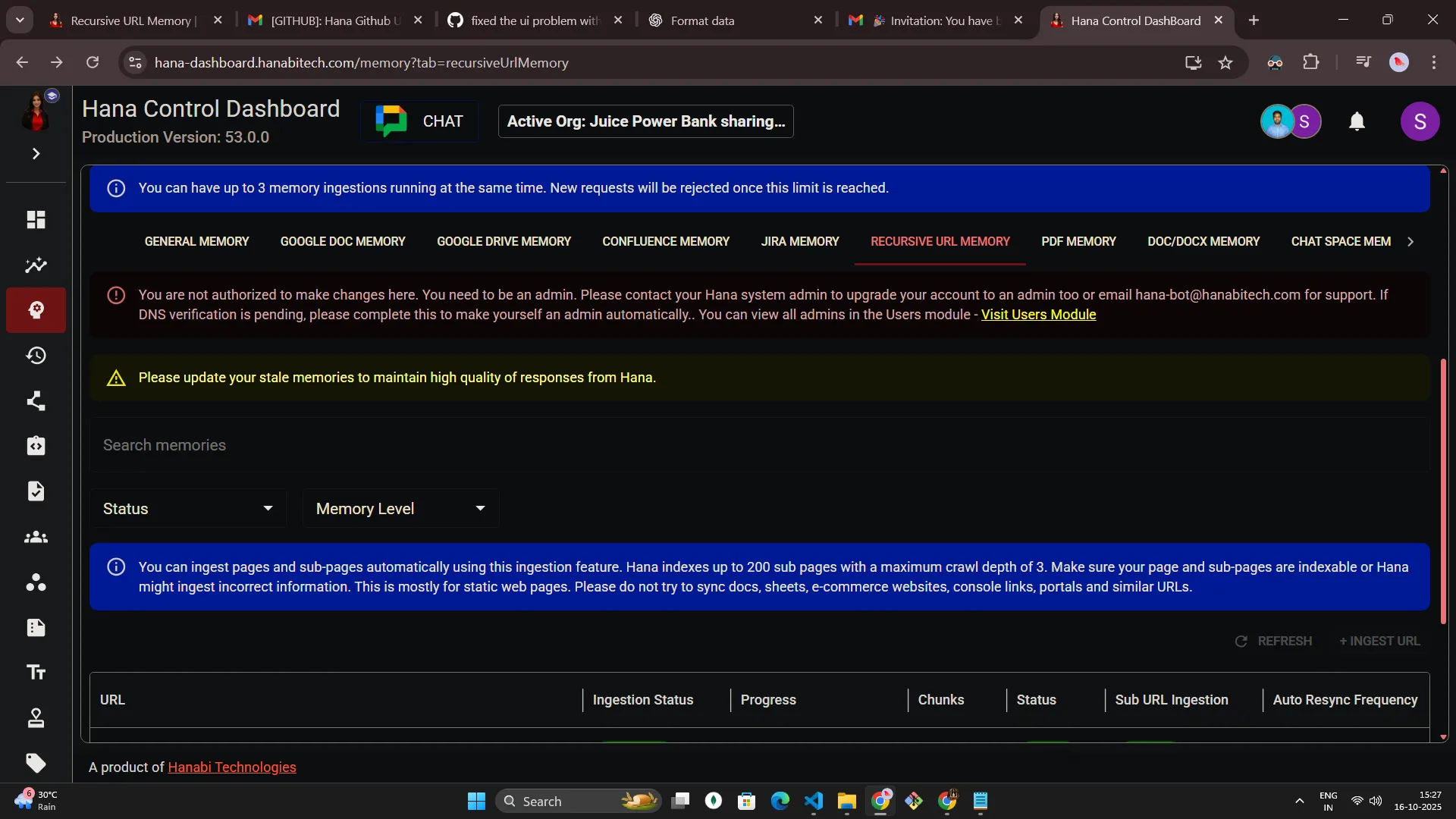Click the Visit Users Module link

click(x=1038, y=315)
